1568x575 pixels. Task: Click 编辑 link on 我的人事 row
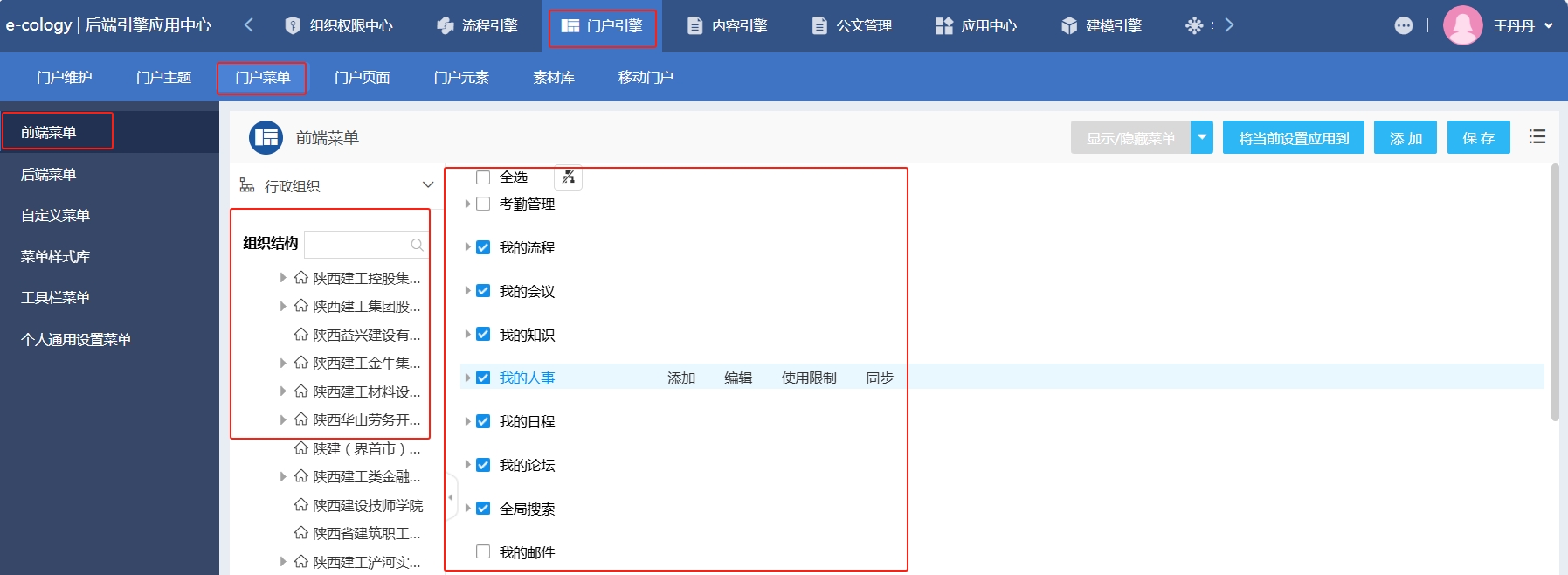tap(738, 378)
